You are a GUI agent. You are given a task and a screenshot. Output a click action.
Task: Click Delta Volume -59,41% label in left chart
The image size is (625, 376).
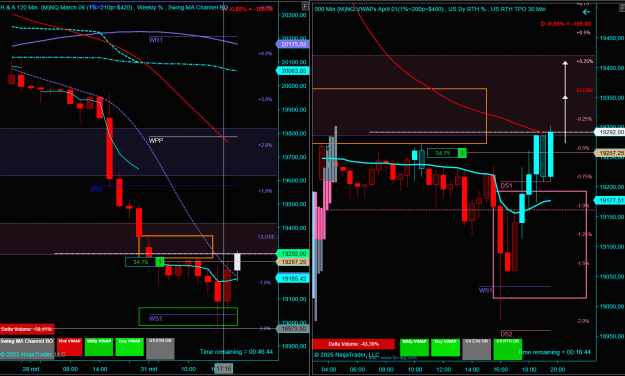[x=27, y=329]
